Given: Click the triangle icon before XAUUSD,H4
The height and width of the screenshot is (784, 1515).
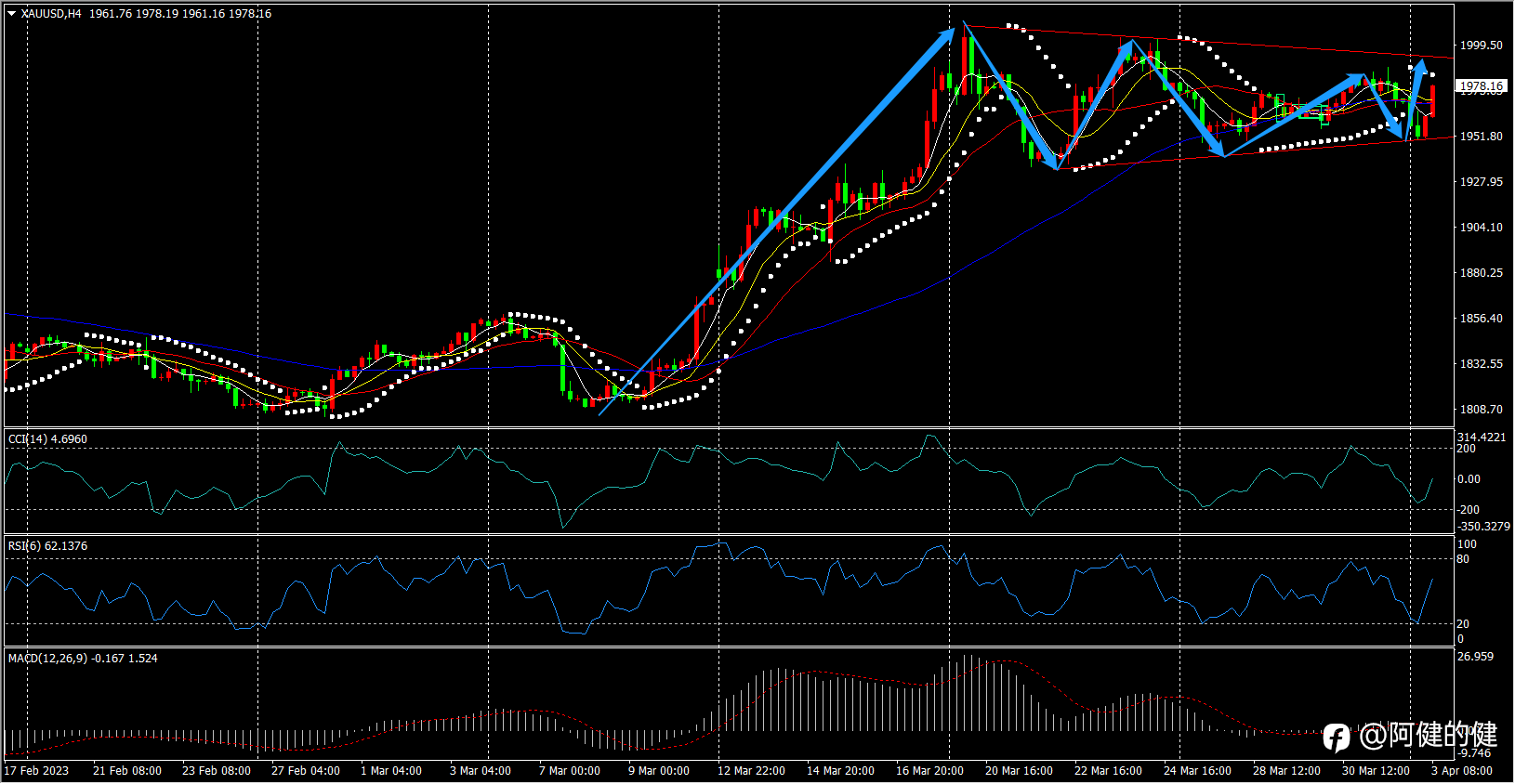Looking at the screenshot, I should pos(12,14).
